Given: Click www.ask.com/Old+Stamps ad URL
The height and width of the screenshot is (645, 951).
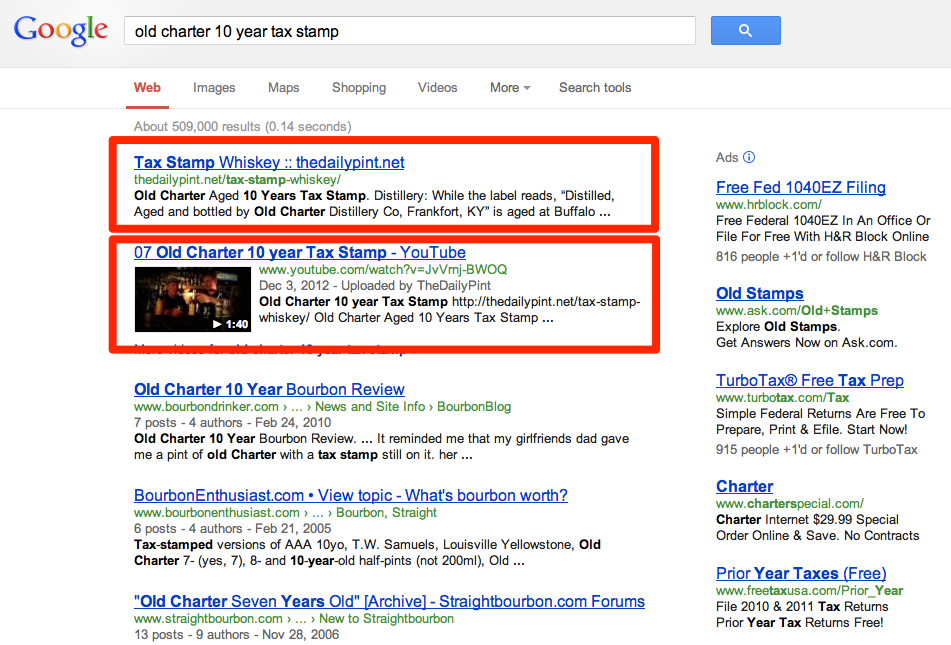Looking at the screenshot, I should pos(796,311).
